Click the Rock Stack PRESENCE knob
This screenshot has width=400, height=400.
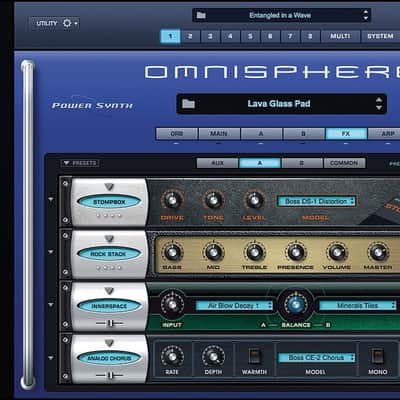click(x=295, y=252)
